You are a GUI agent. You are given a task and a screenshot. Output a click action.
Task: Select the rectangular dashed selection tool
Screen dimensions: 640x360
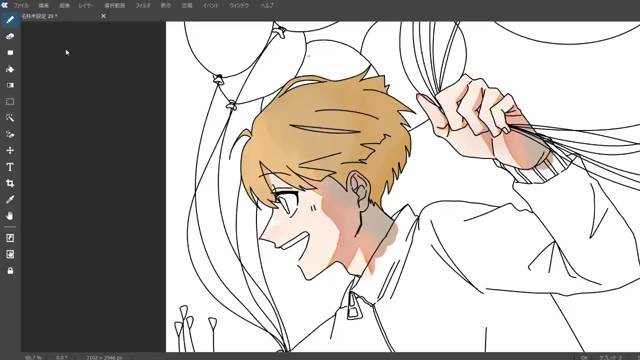10,102
